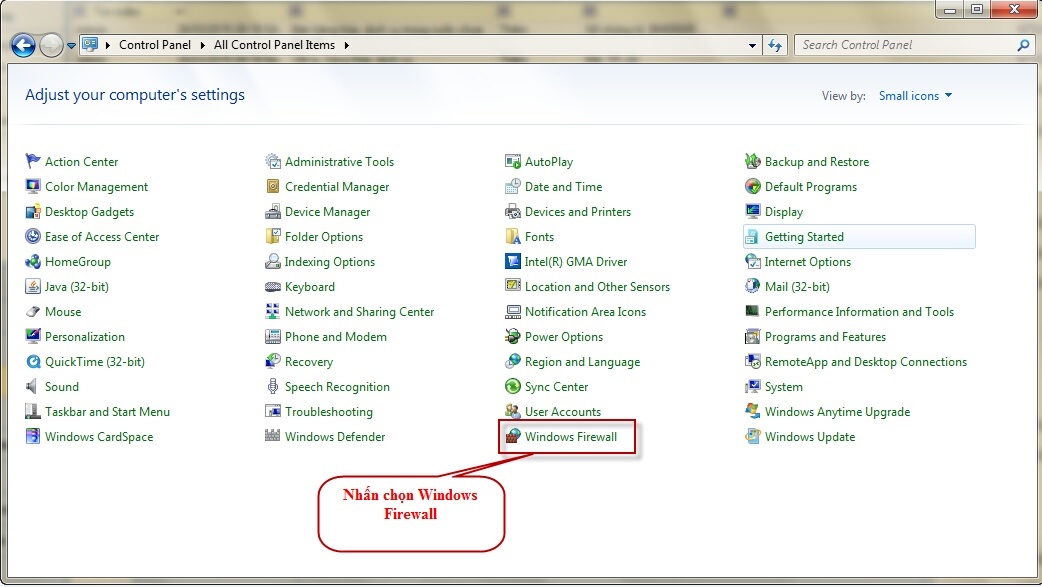
Task: Click the HomeGroup icon
Action: tap(33, 261)
